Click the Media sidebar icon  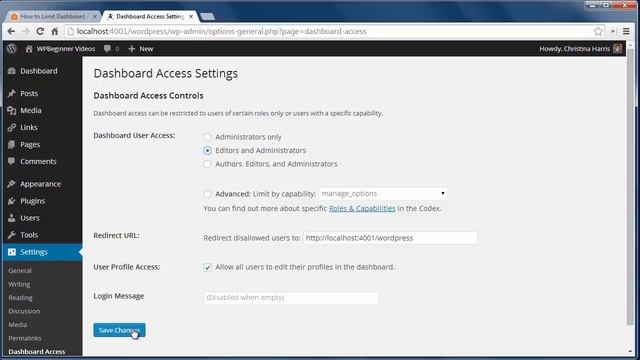11,110
